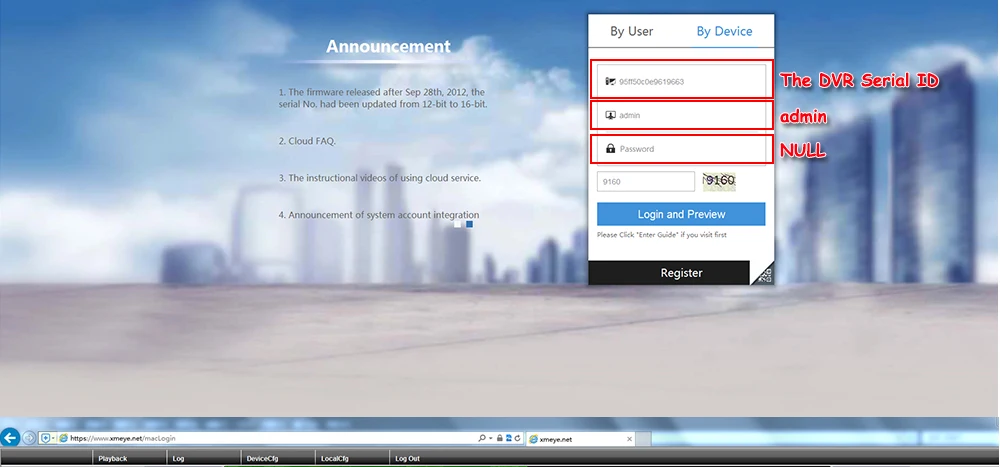Open the QR code corner icon
Viewport: 1000px width, 467px height.
point(765,276)
